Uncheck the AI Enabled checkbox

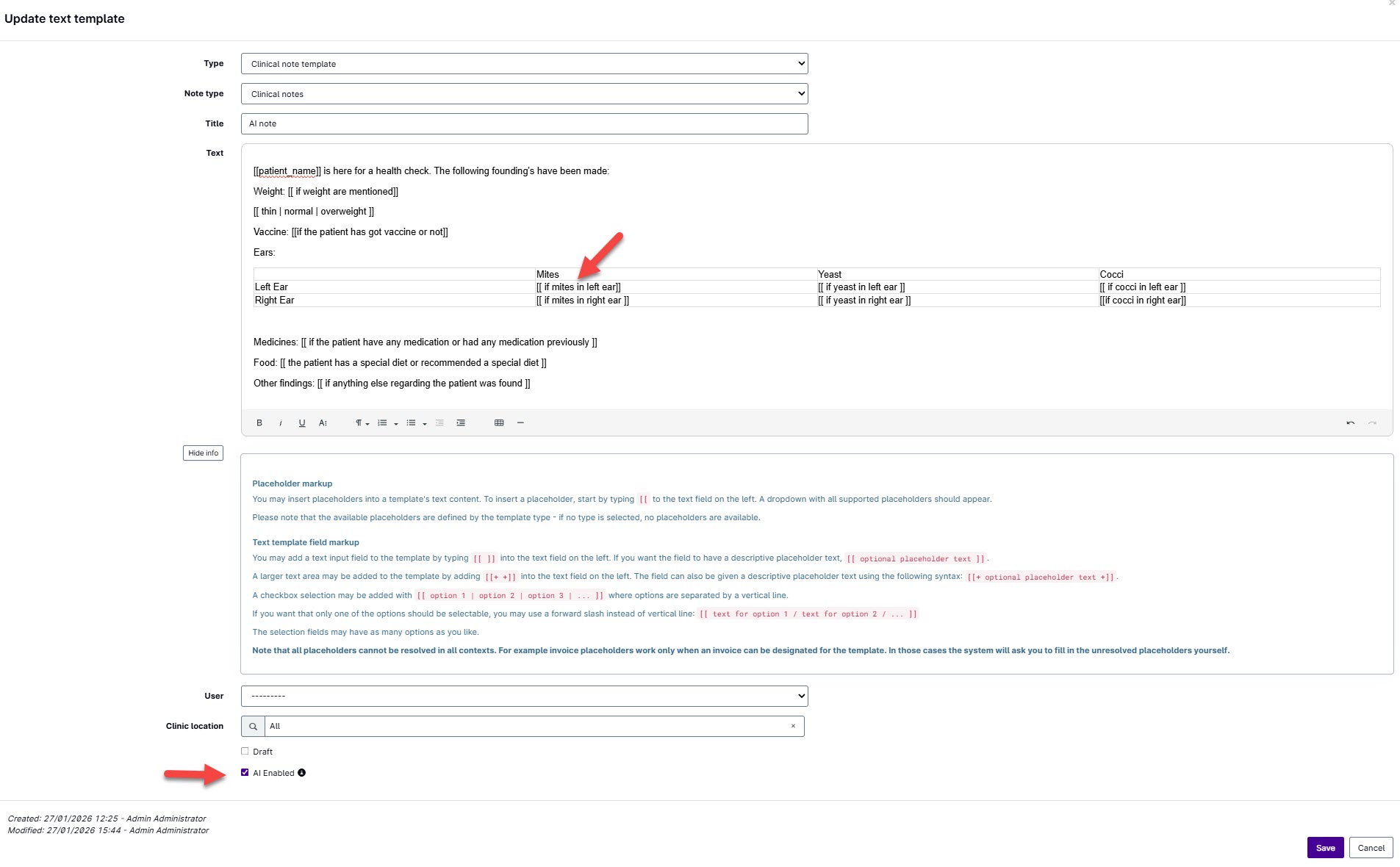click(245, 773)
